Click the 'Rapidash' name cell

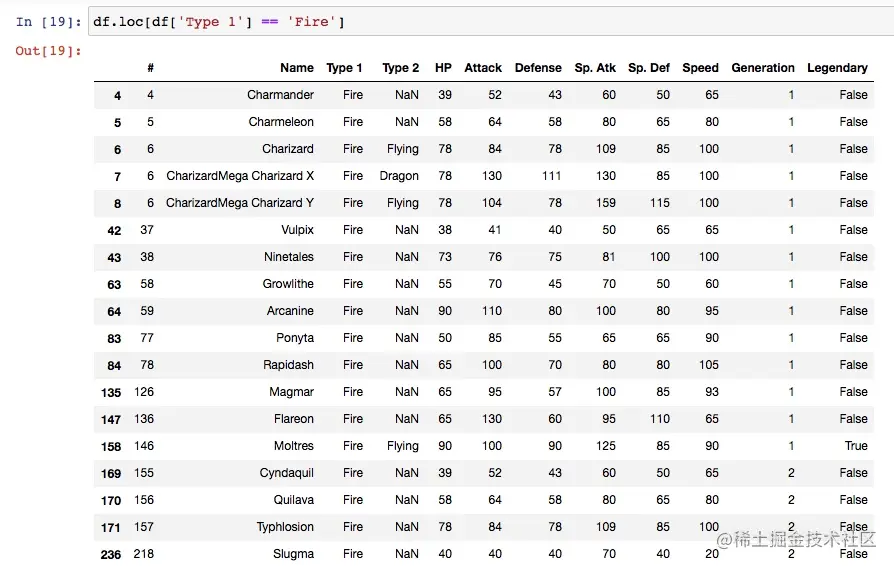pos(288,364)
